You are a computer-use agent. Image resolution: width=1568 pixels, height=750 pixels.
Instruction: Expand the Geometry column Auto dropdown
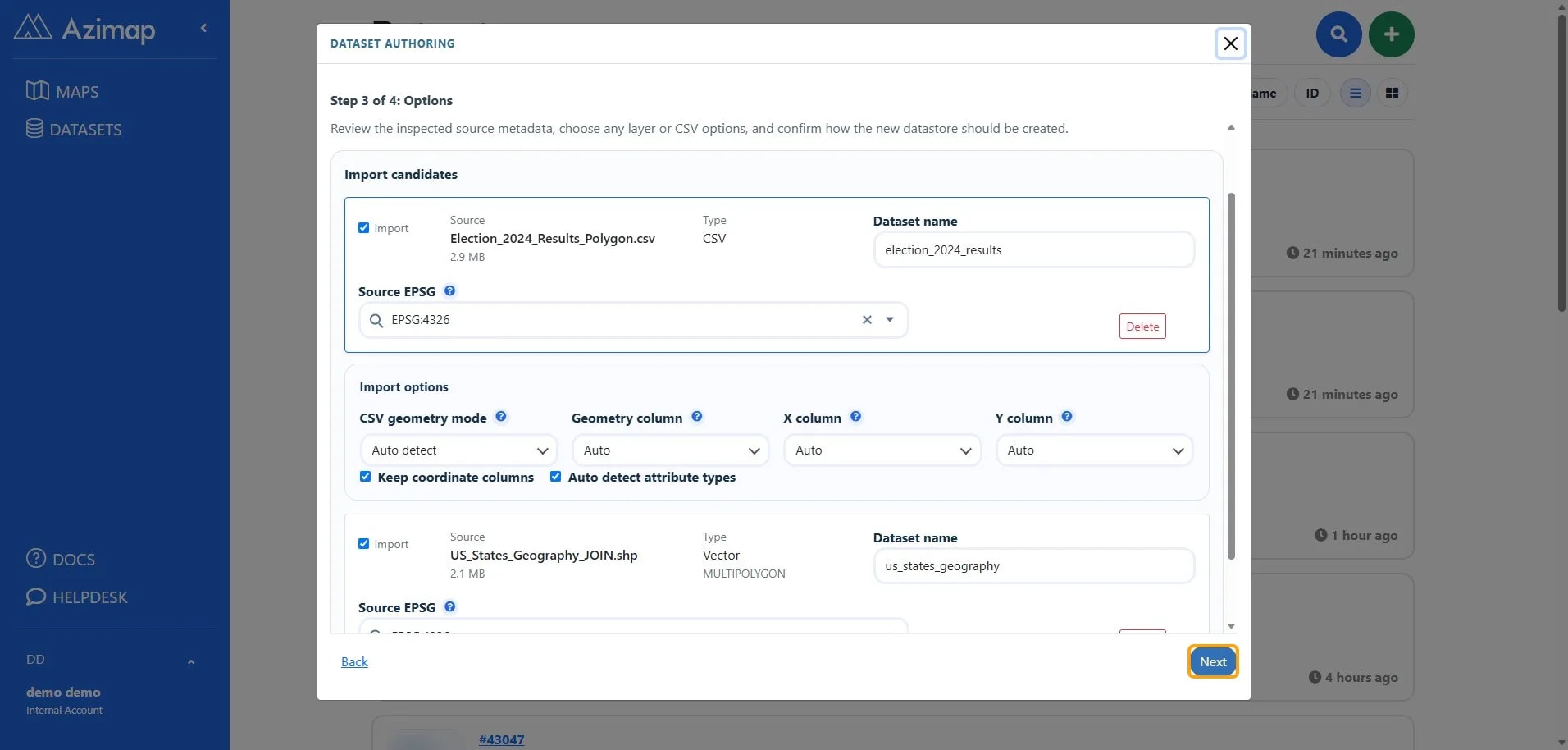point(671,450)
